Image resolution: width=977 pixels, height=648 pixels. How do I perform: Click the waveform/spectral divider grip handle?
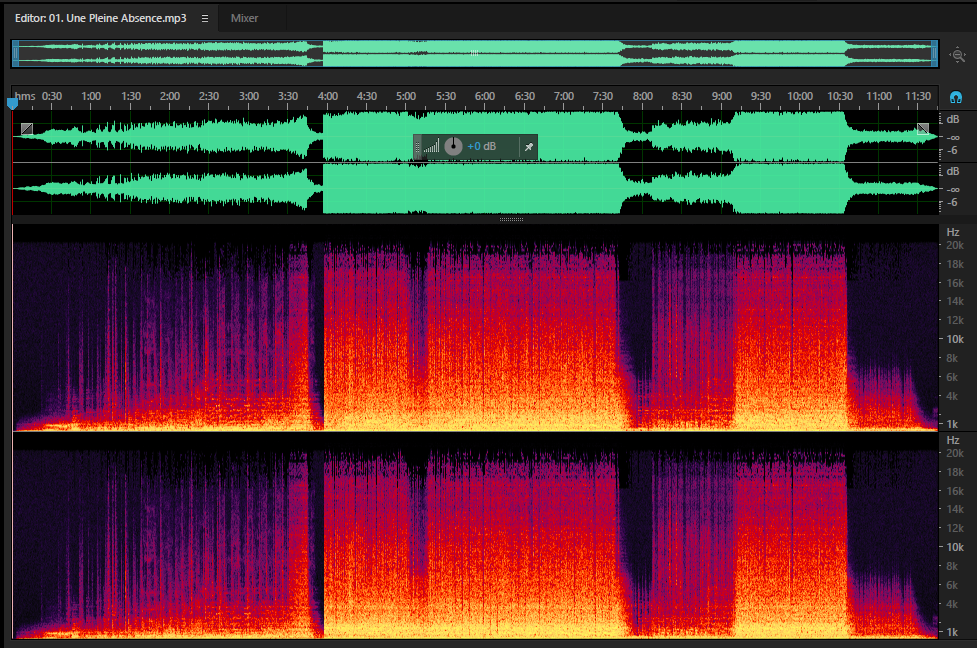[x=512, y=219]
